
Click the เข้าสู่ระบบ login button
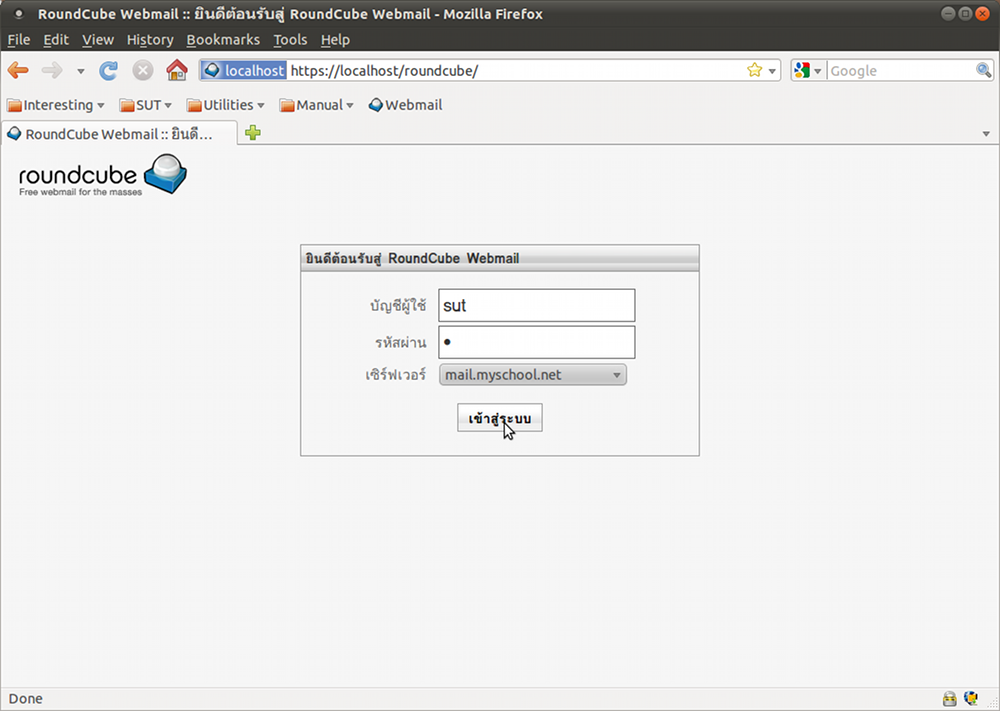[500, 418]
